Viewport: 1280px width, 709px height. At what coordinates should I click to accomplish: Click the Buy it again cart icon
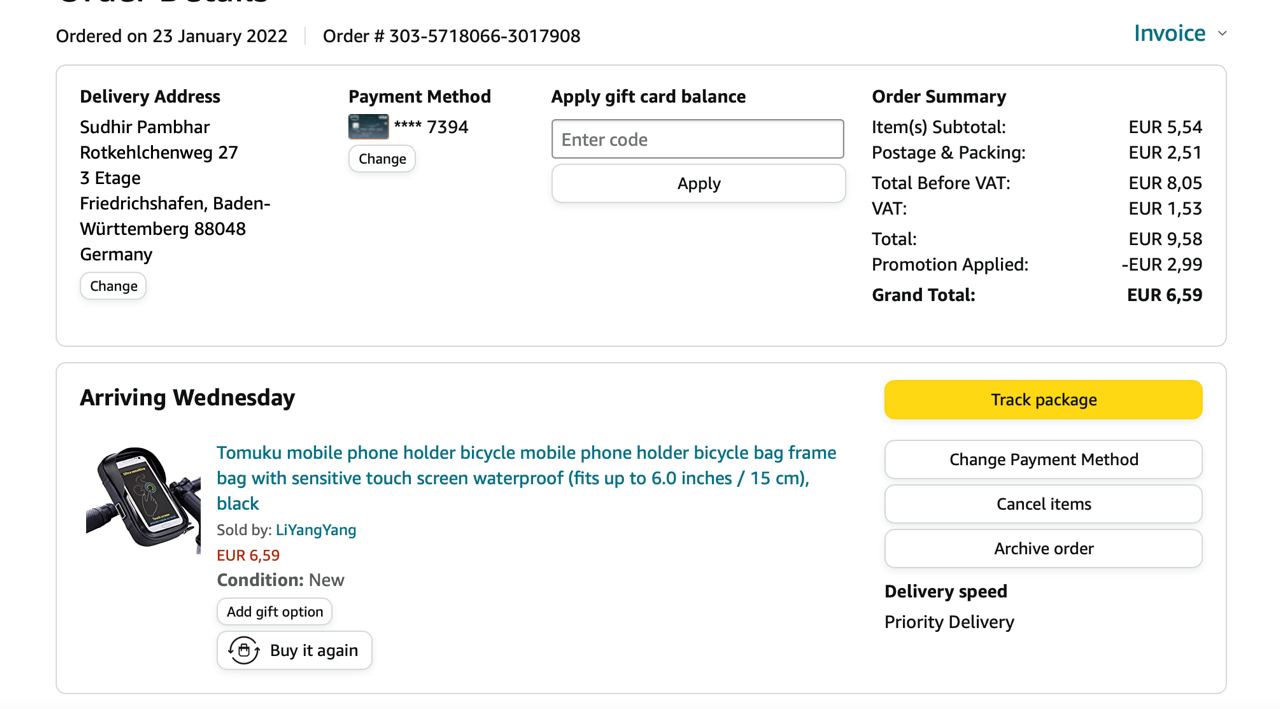pos(244,650)
